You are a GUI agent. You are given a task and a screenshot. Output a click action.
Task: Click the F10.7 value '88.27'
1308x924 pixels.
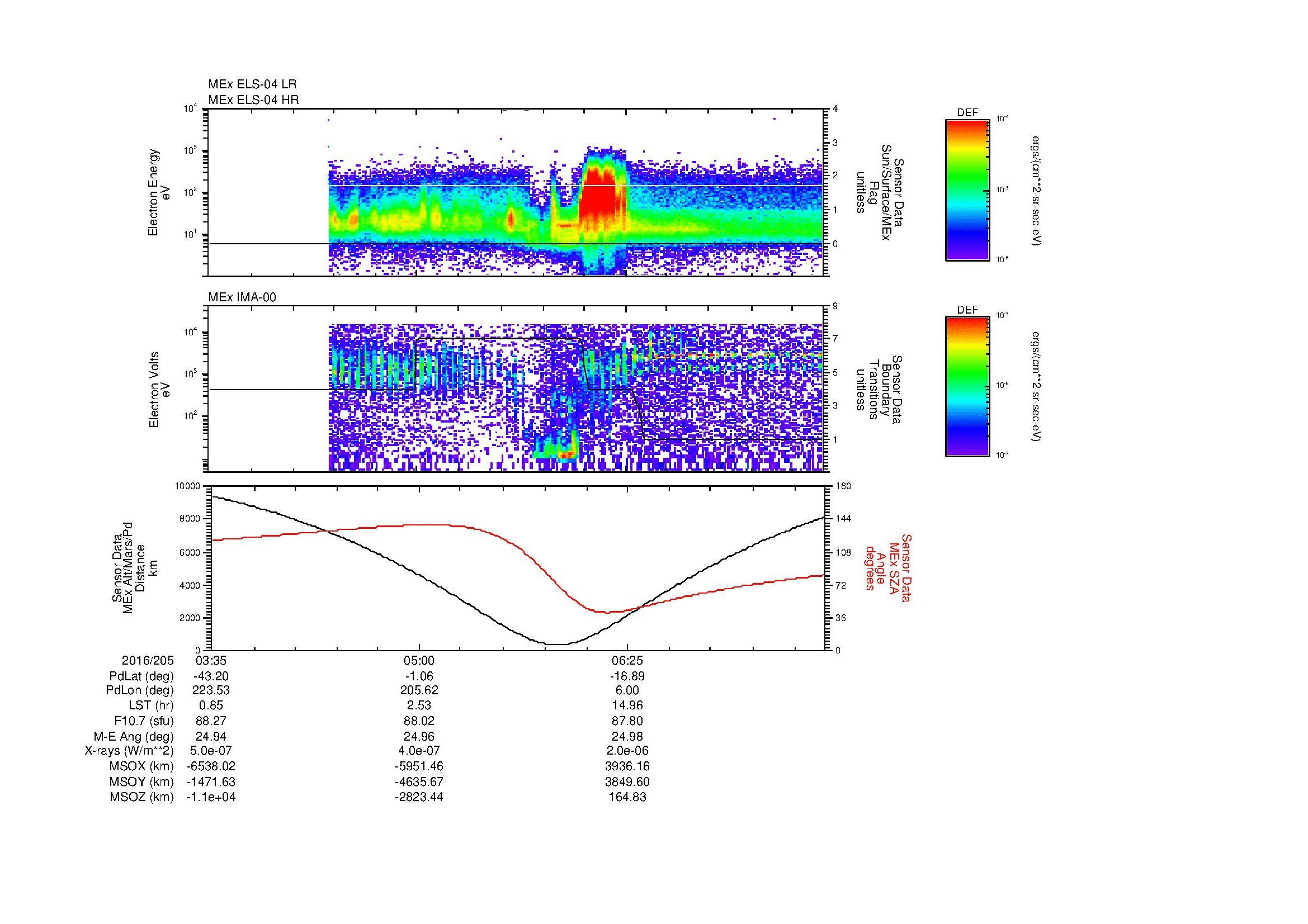click(x=211, y=721)
